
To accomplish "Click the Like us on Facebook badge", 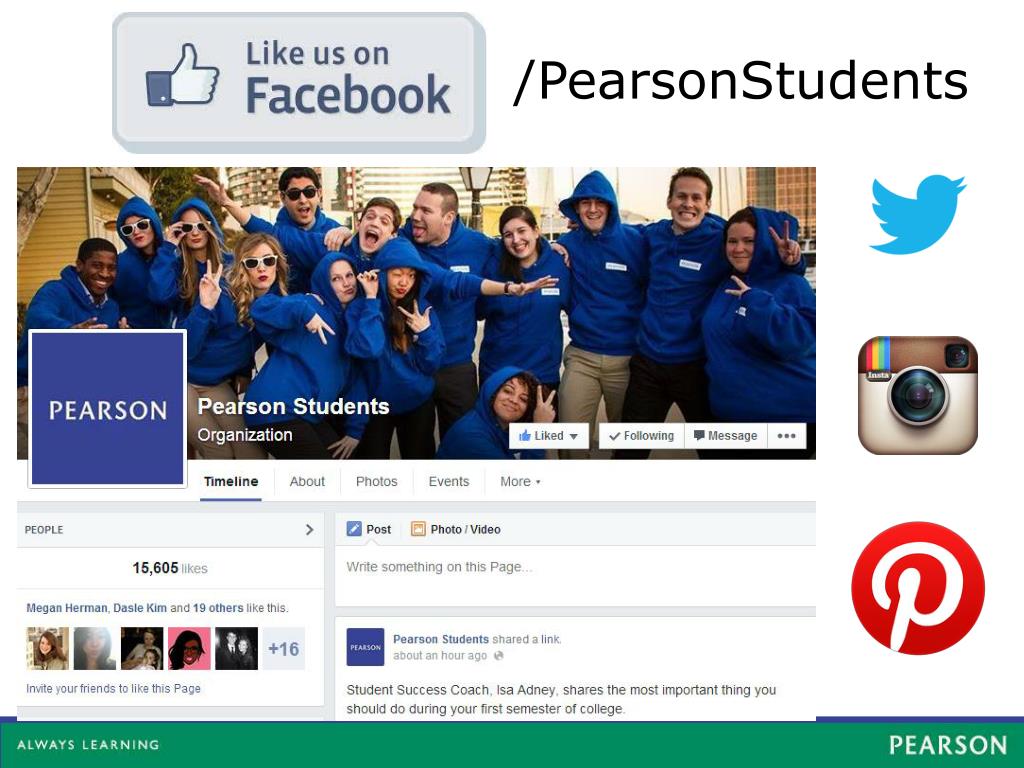I will tap(299, 83).
